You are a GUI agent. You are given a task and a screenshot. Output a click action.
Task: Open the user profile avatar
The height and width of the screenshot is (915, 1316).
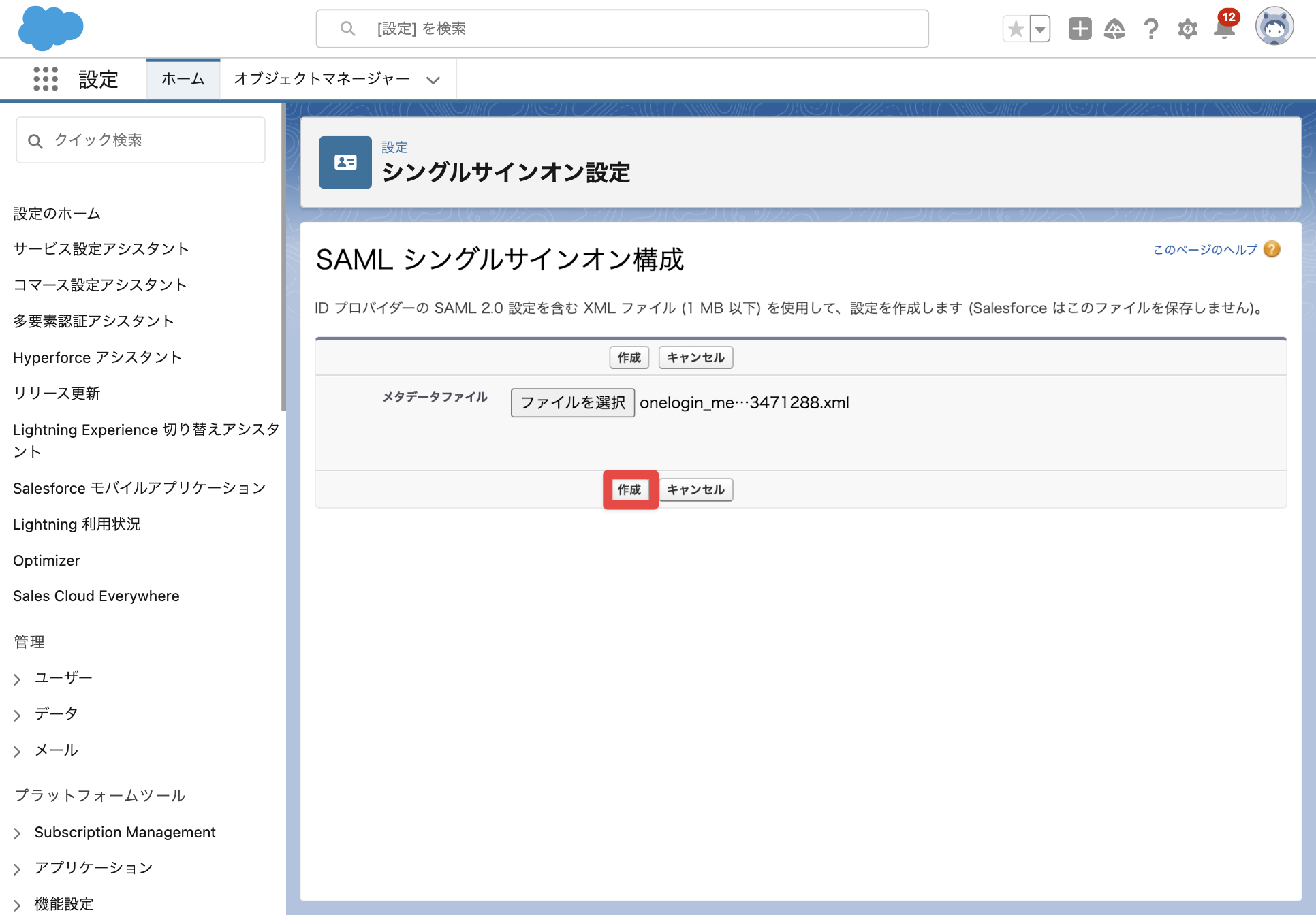click(1274, 27)
